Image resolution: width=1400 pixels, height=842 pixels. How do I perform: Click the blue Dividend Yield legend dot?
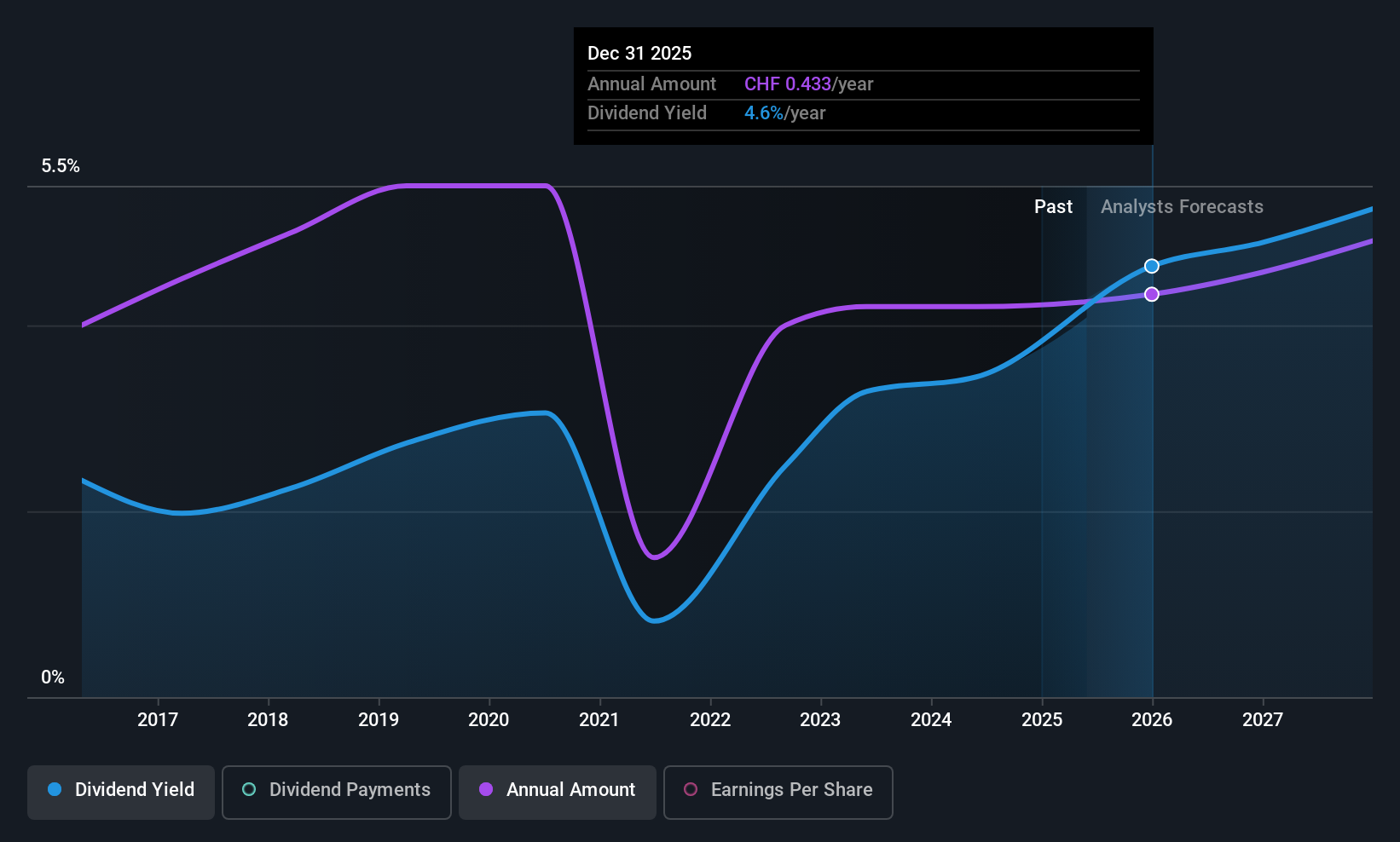coord(55,789)
